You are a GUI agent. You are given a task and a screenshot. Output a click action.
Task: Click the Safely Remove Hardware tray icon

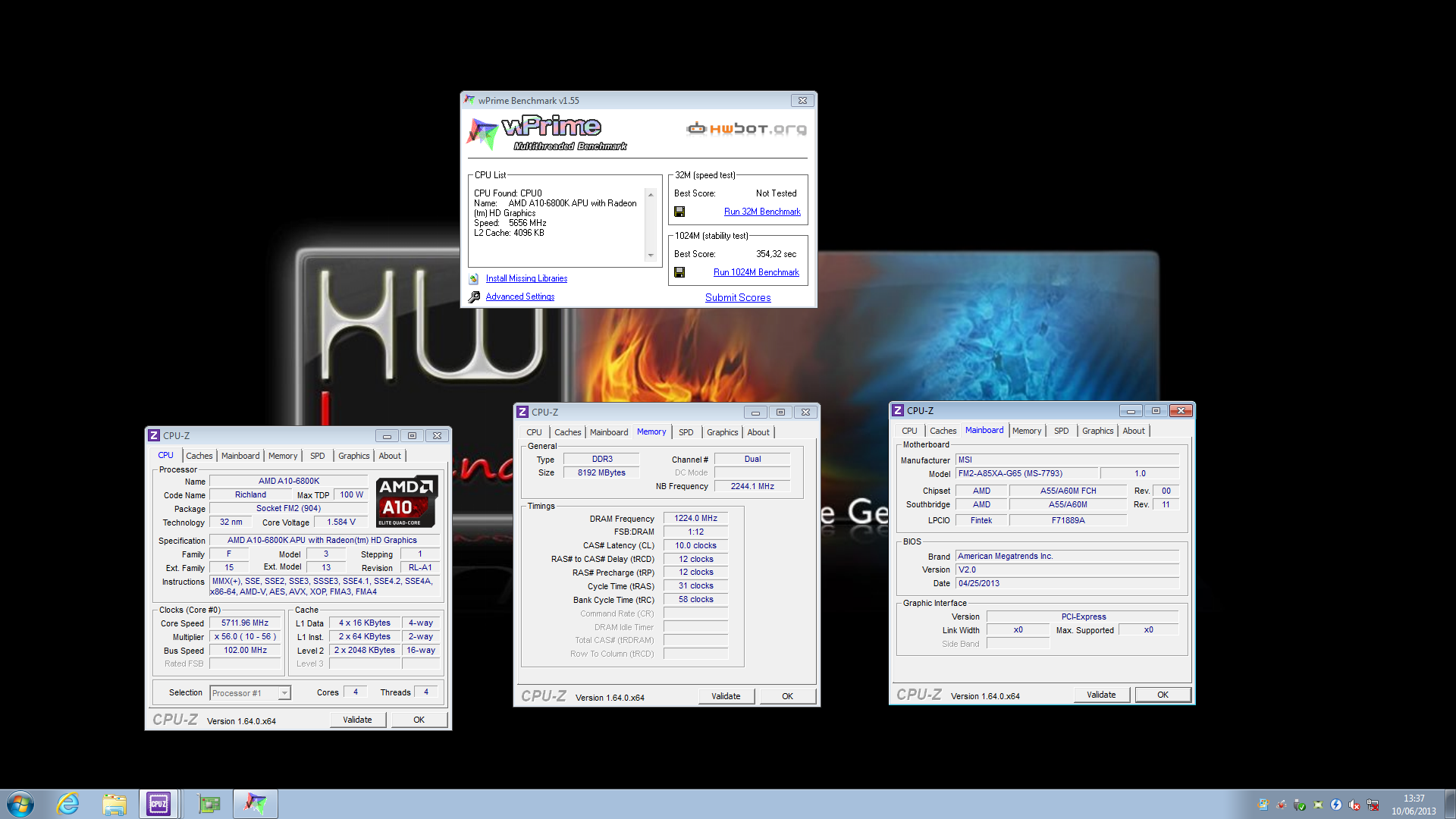1300,805
